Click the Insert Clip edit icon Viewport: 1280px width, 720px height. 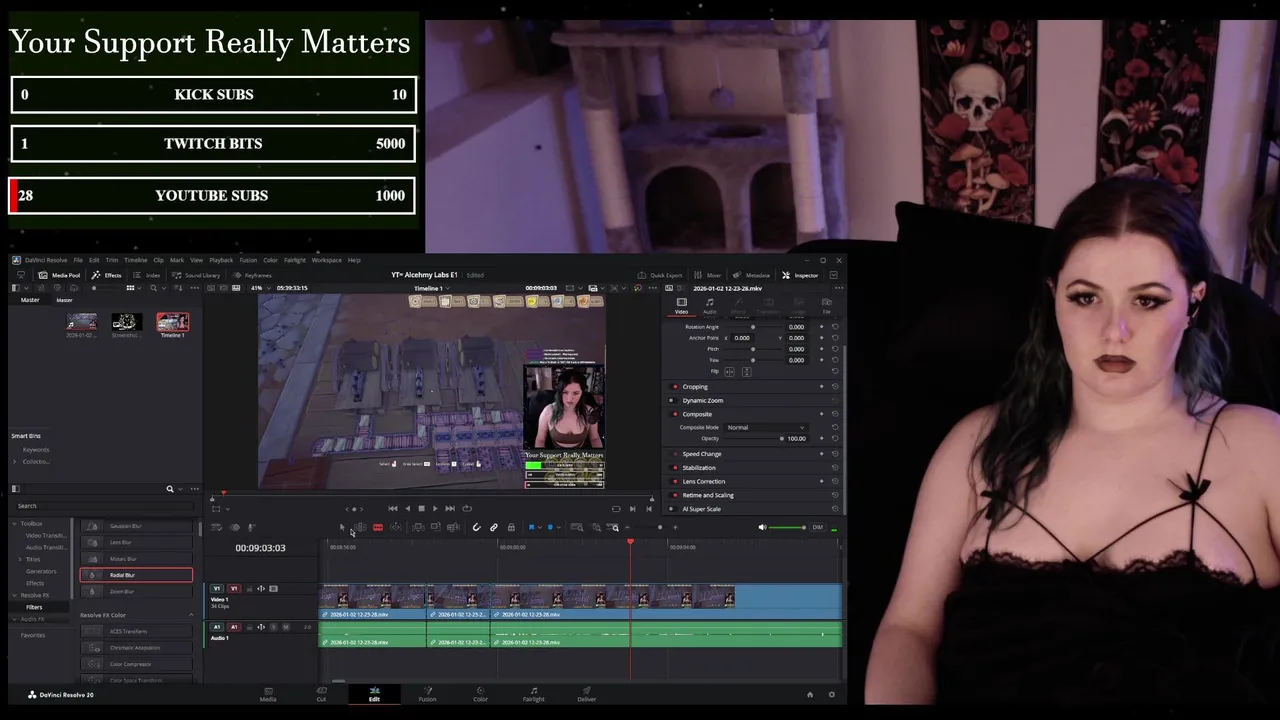(418, 527)
